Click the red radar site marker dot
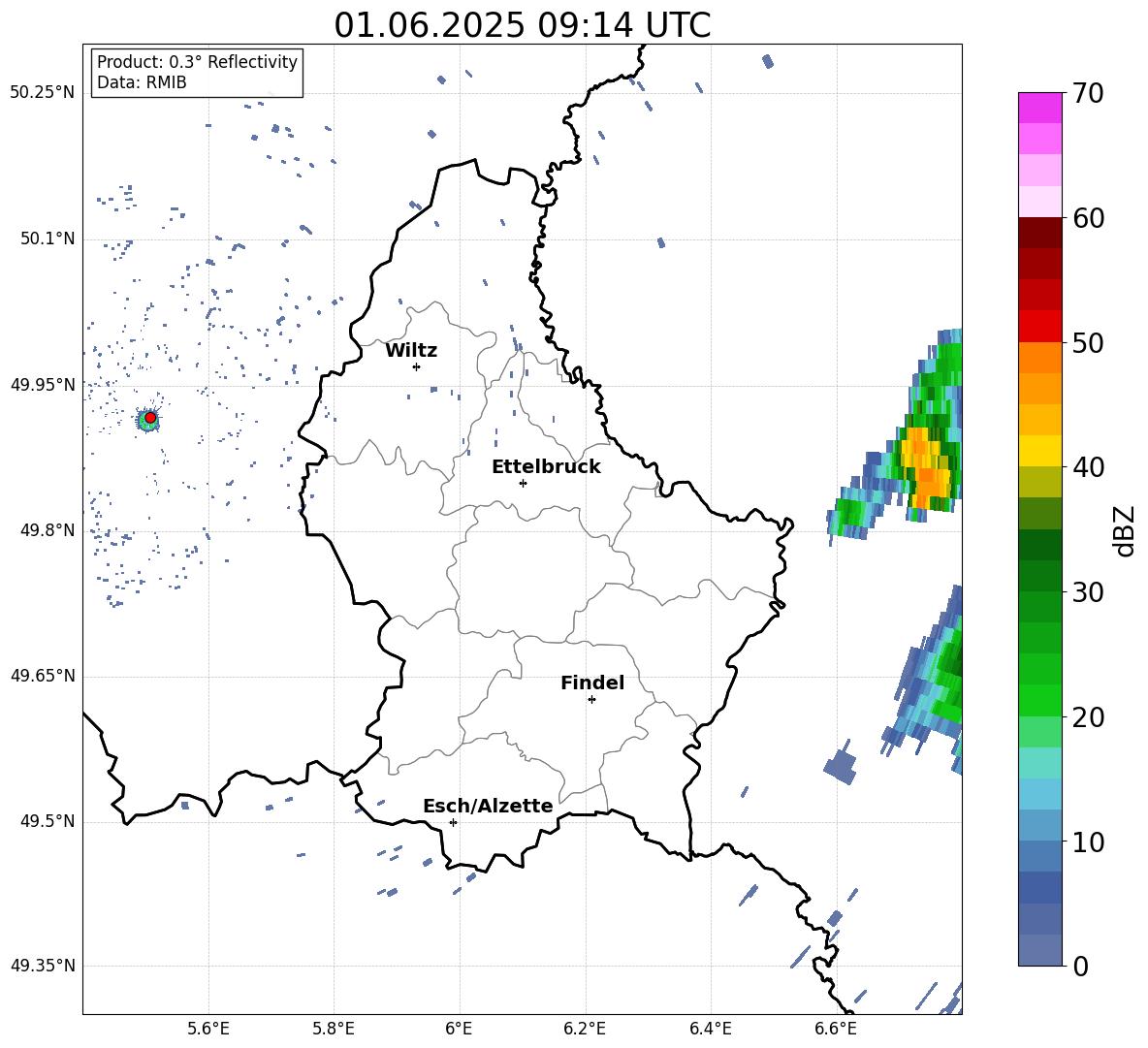1148x1048 pixels. click(x=150, y=417)
